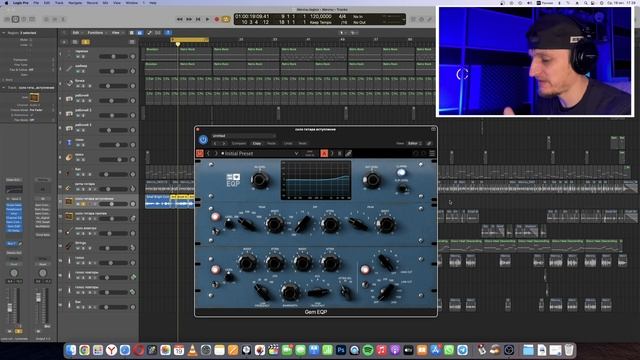
Task: Toggle the yellow Solo button on channel strip
Action: 18,331
